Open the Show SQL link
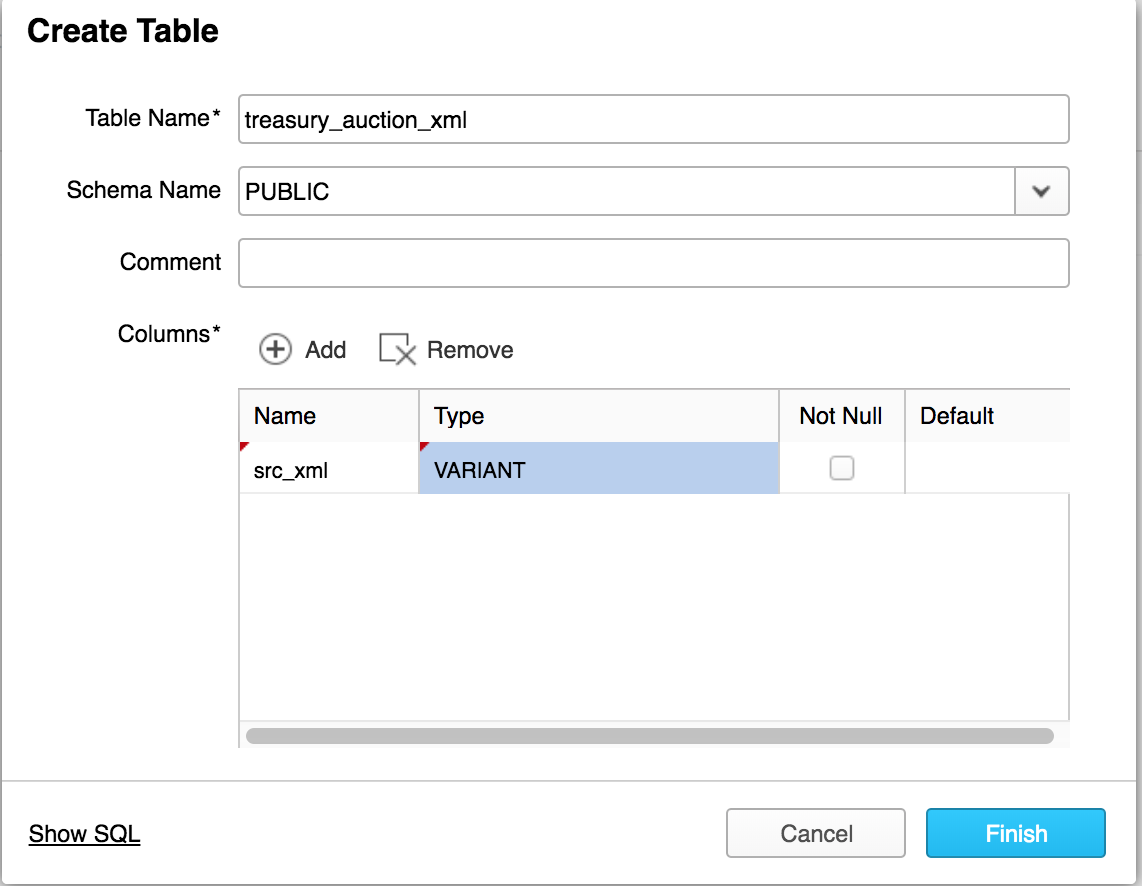This screenshot has height=886, width=1142. (84, 834)
